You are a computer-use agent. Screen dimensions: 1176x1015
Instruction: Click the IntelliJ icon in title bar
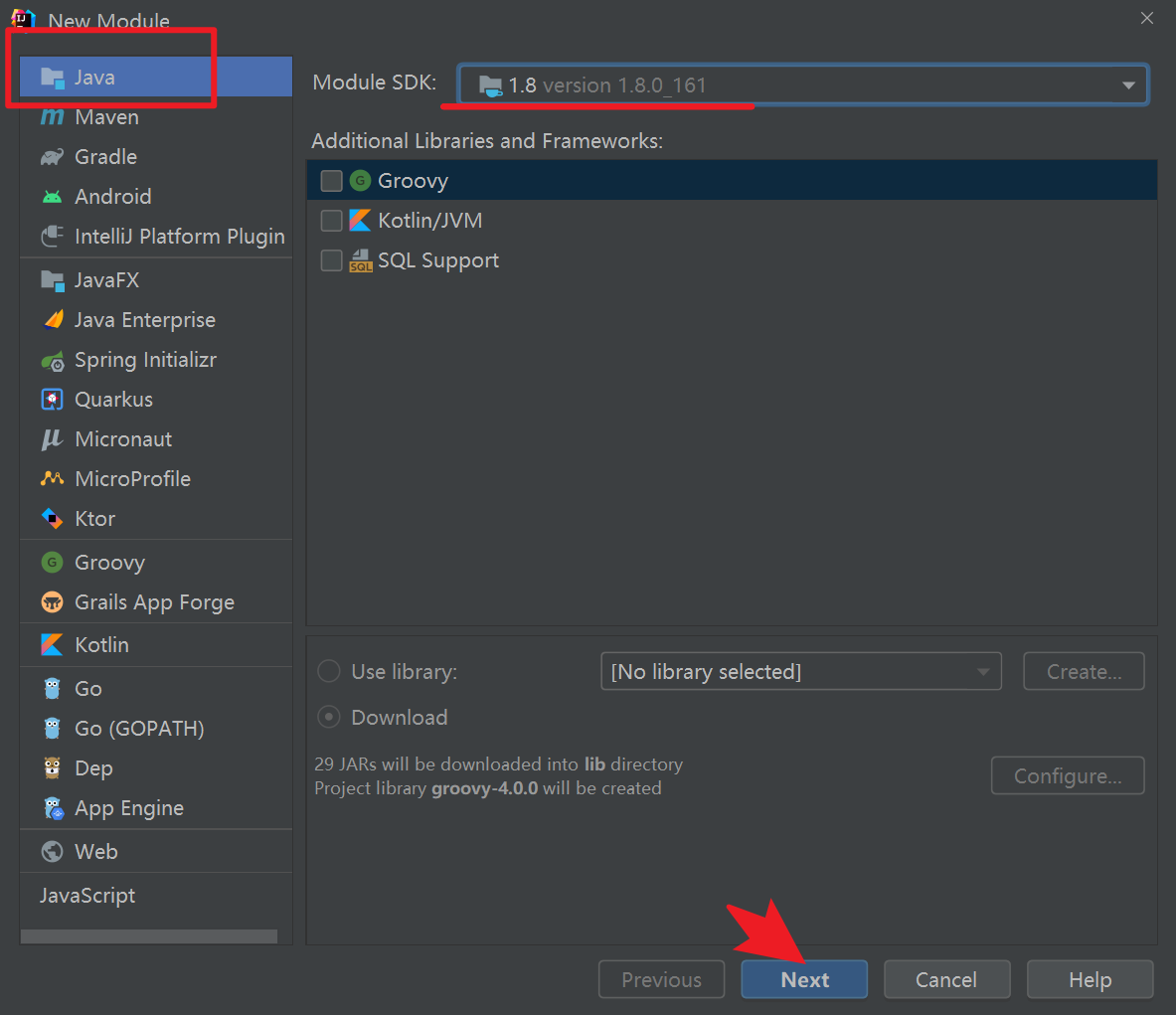[23, 19]
